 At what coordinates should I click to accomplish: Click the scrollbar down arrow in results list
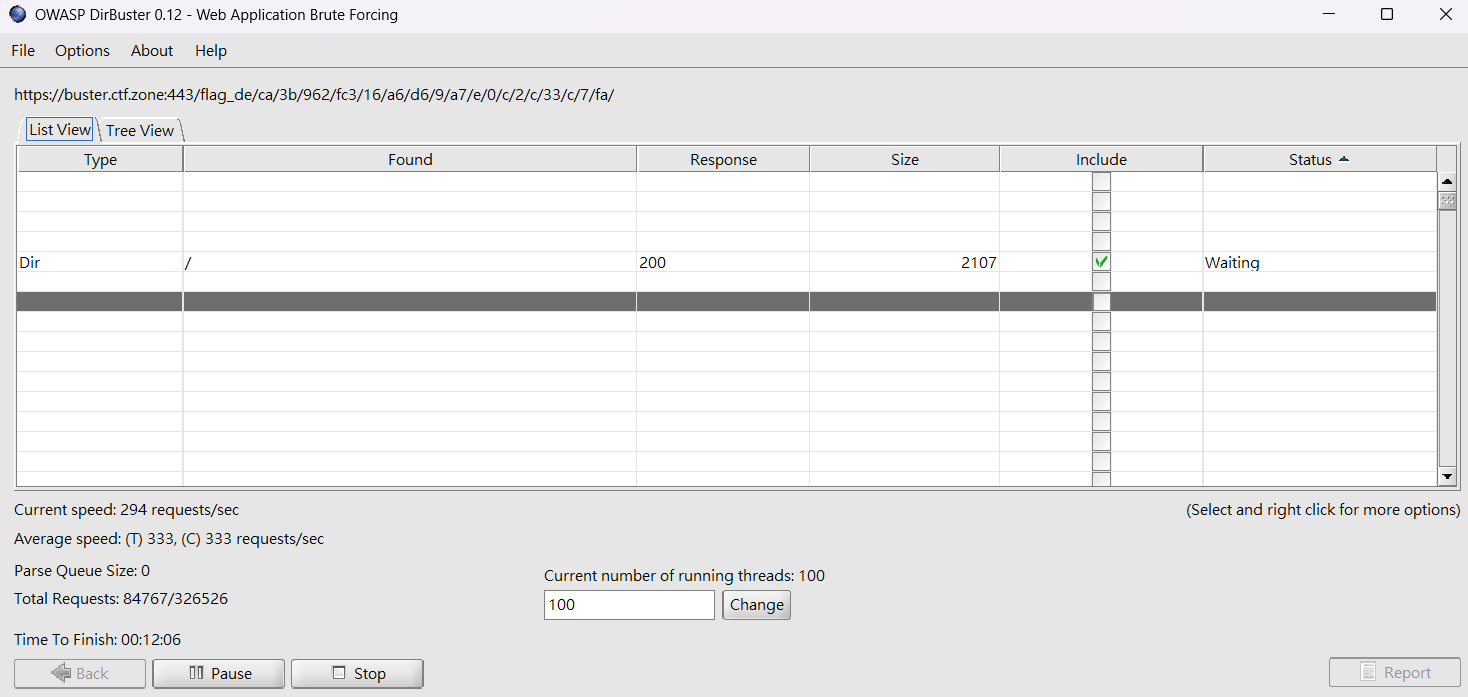pyautogui.click(x=1446, y=477)
